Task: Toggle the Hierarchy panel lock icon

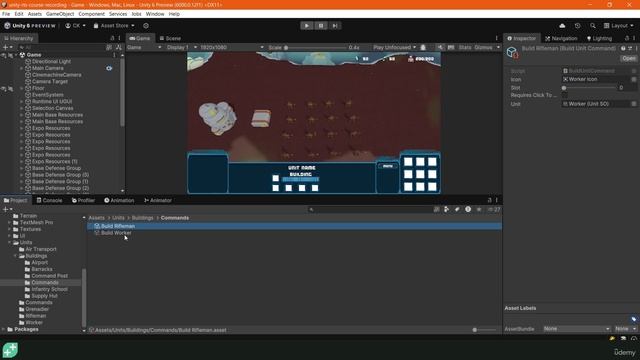Action: click(112, 38)
